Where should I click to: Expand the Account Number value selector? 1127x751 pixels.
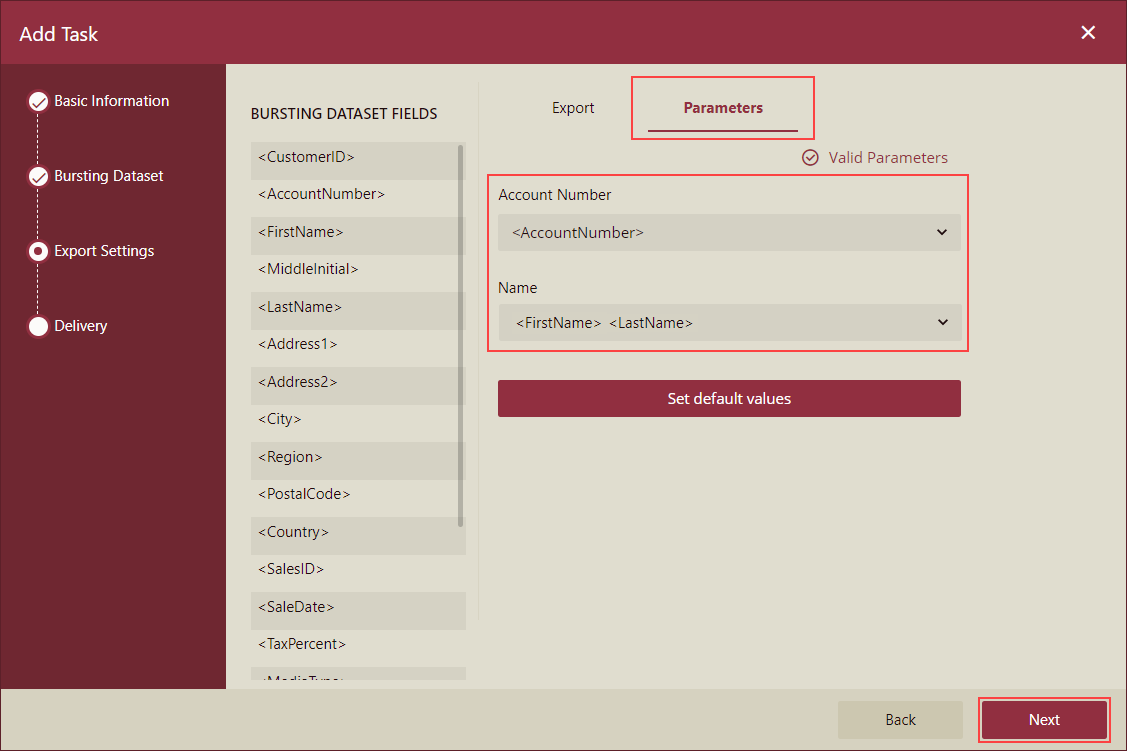coord(941,232)
